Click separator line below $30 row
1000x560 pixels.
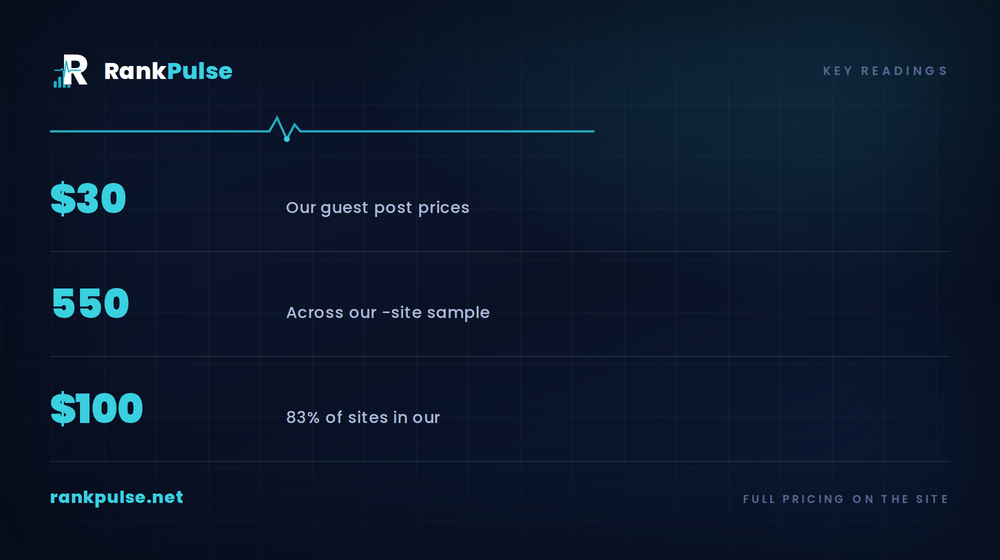click(500, 251)
